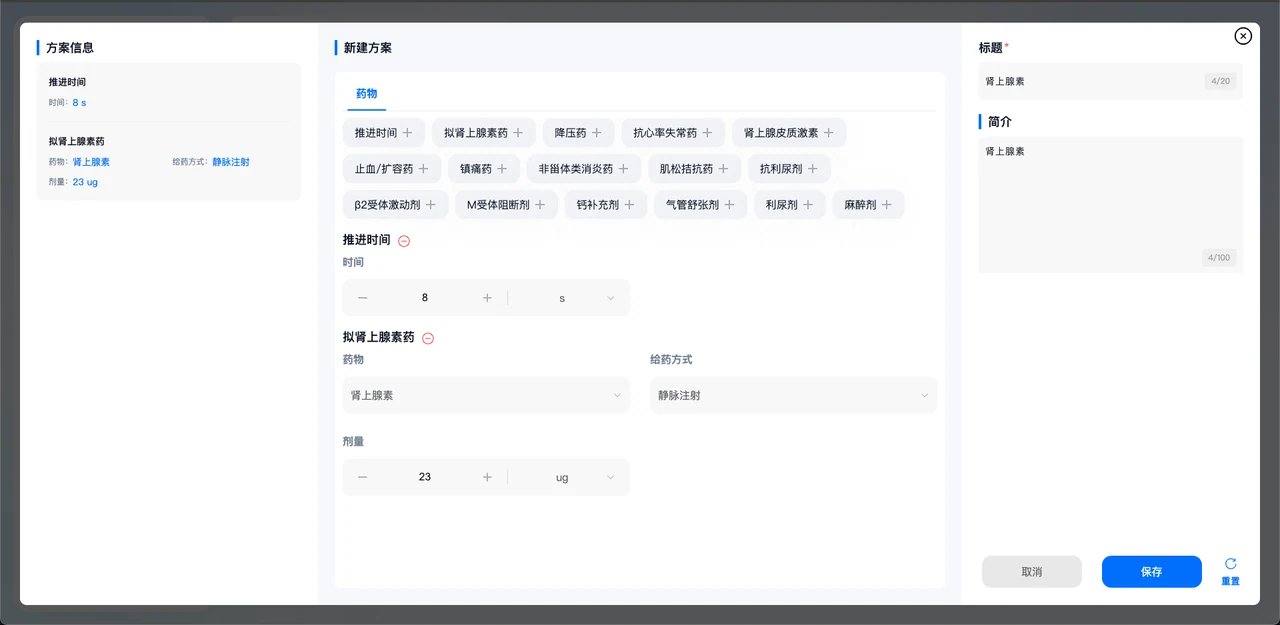Add the 推进时间 item via its plus chip
The image size is (1280, 625).
click(384, 133)
